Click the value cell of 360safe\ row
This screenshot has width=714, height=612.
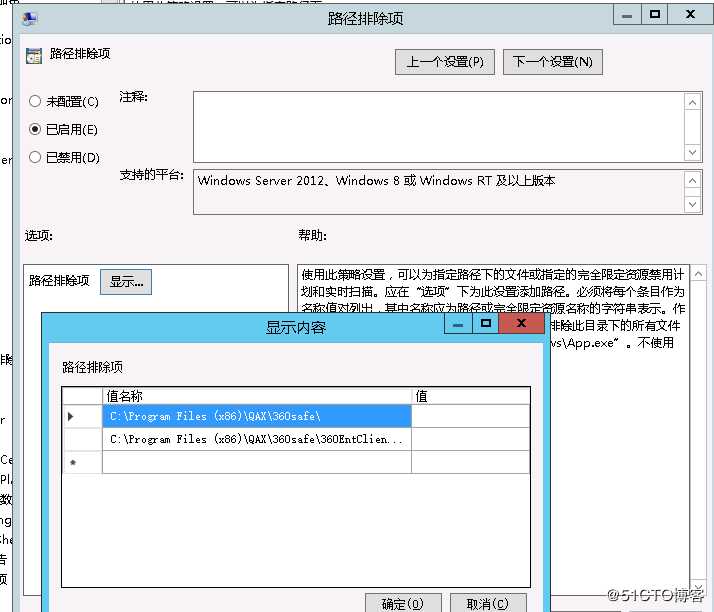(x=470, y=416)
